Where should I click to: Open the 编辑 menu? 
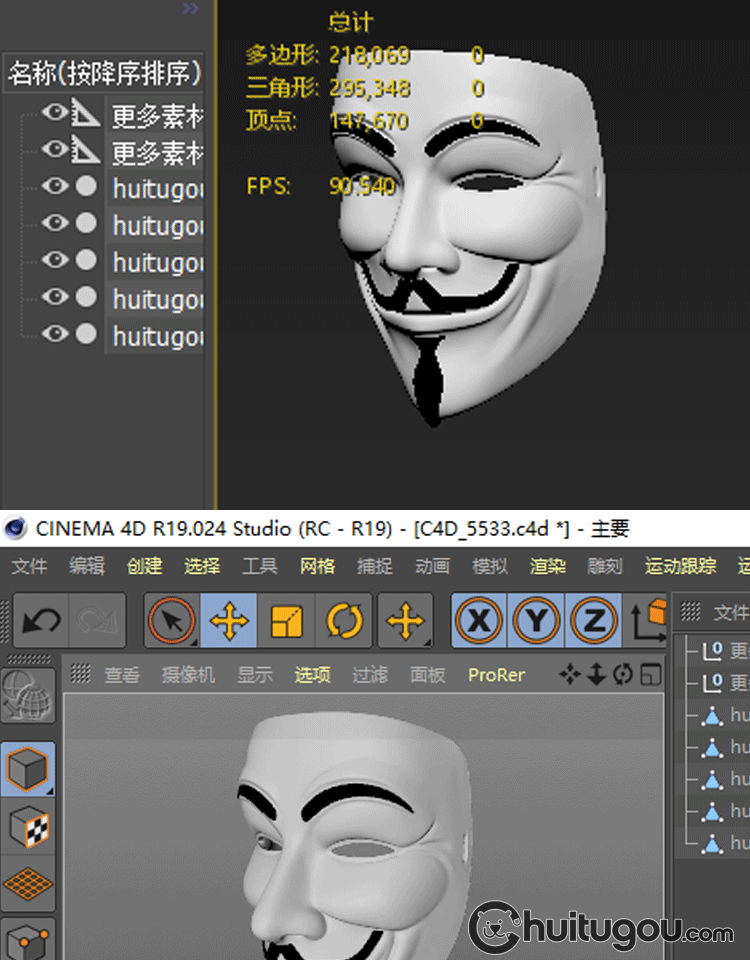(86, 566)
